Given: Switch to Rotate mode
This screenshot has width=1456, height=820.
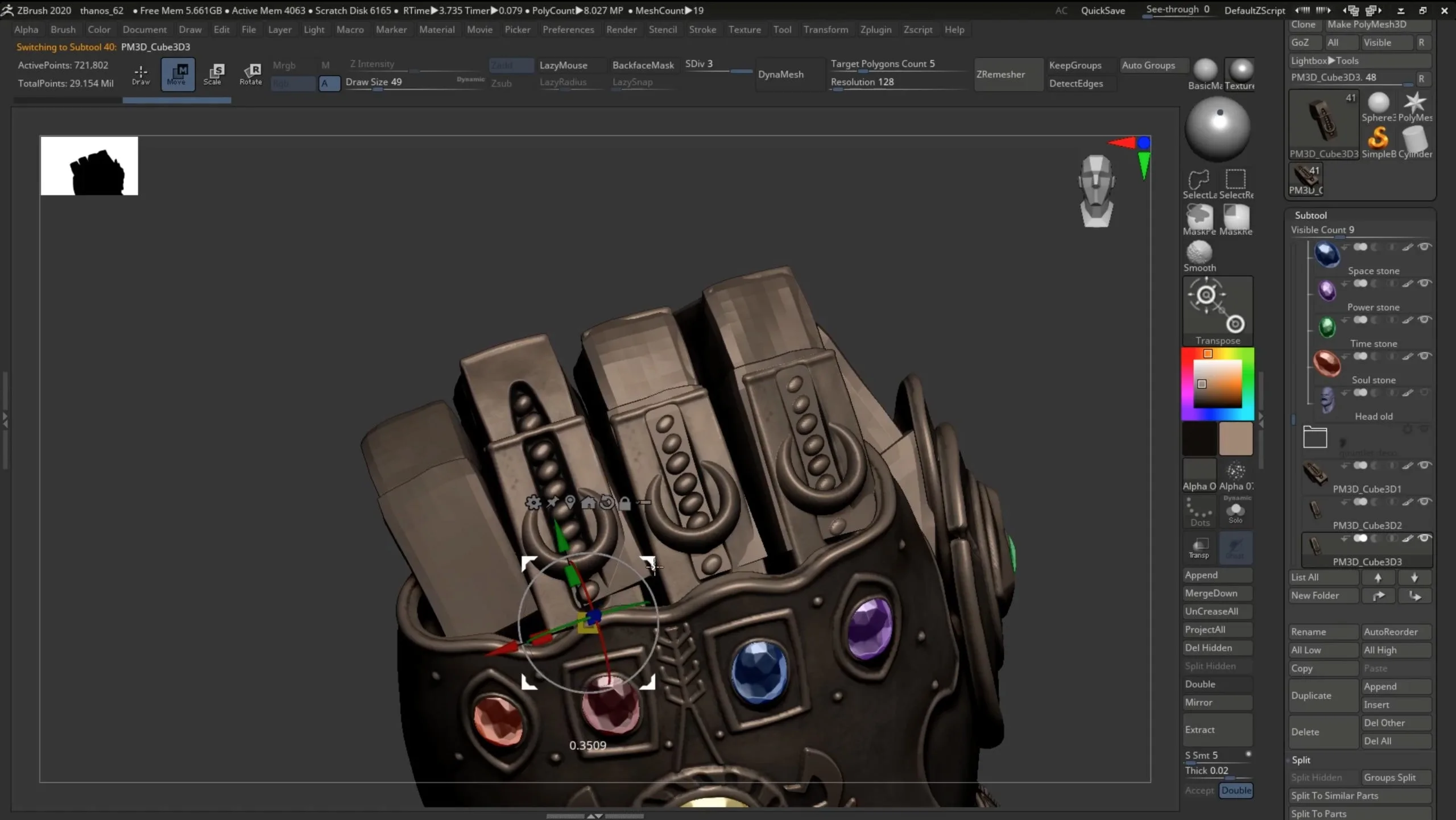Looking at the screenshot, I should [251, 74].
